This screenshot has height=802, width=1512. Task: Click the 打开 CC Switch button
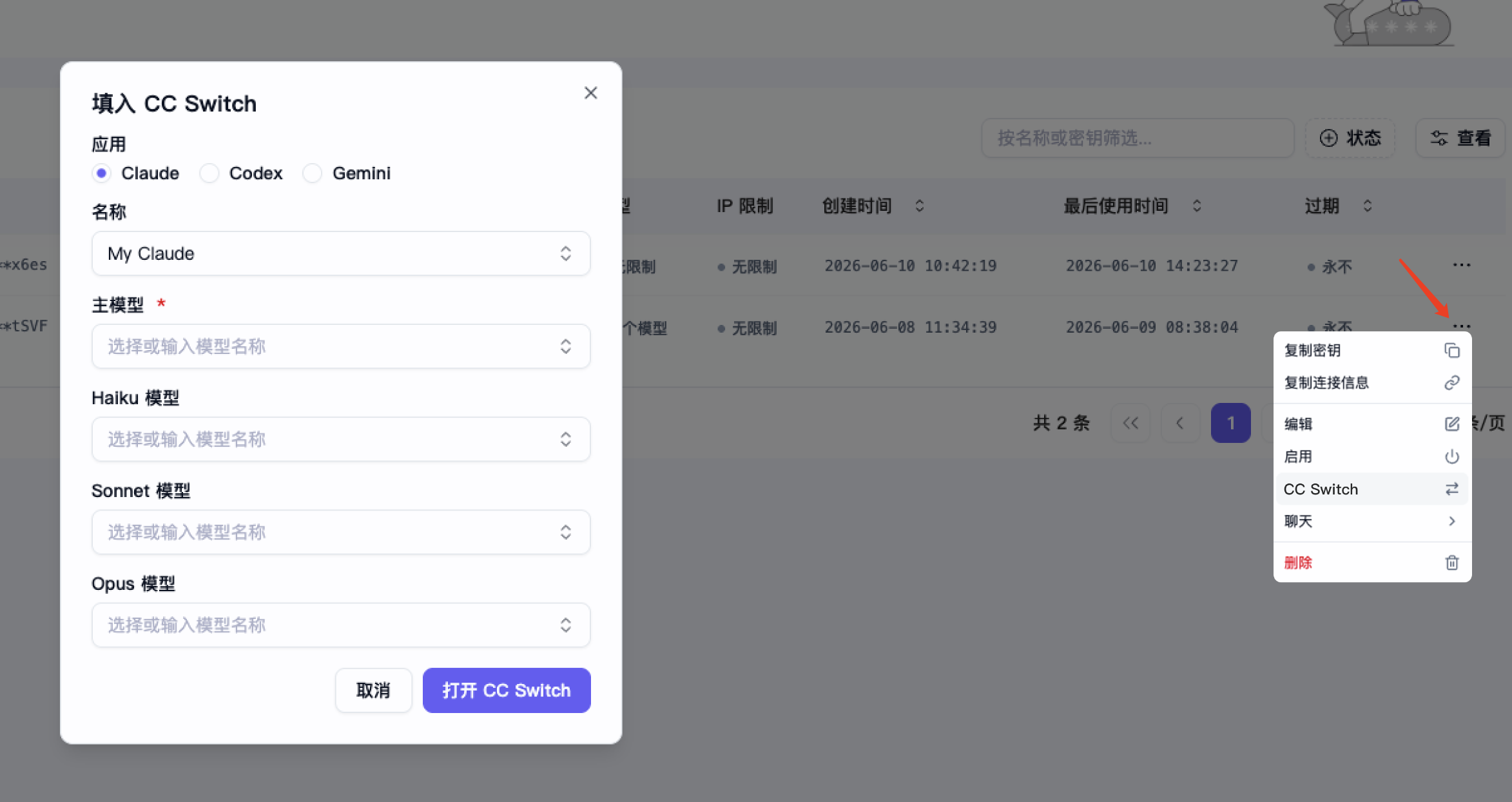507,690
